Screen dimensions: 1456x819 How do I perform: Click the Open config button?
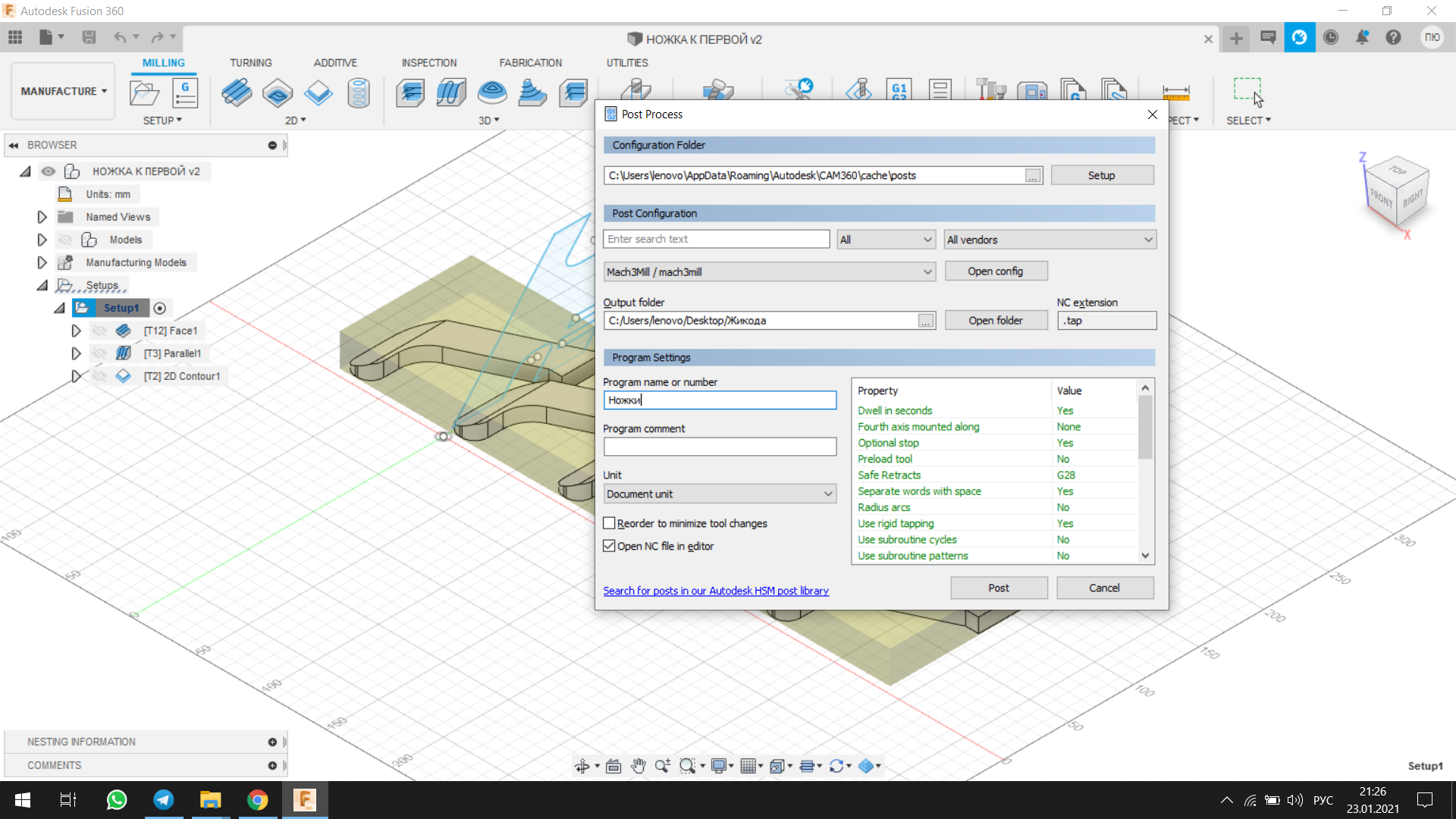[x=996, y=271]
